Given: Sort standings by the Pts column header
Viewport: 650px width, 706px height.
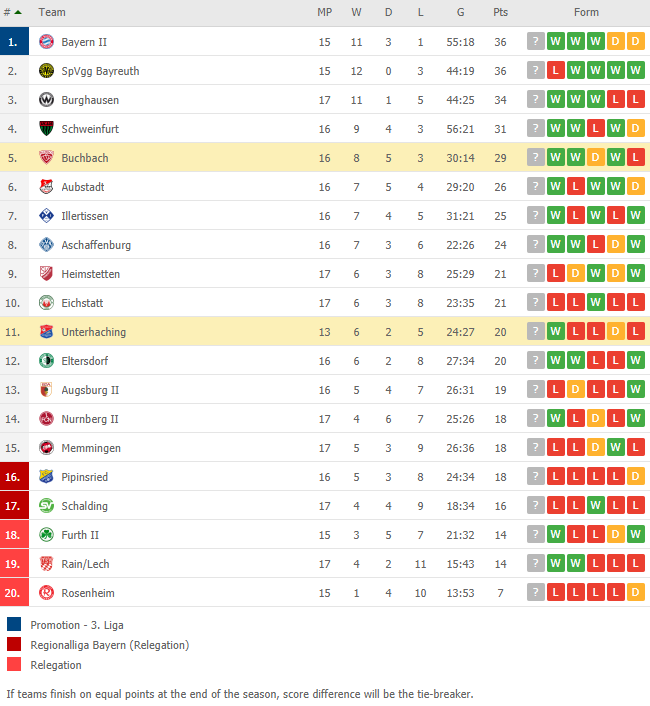Looking at the screenshot, I should click(500, 12).
